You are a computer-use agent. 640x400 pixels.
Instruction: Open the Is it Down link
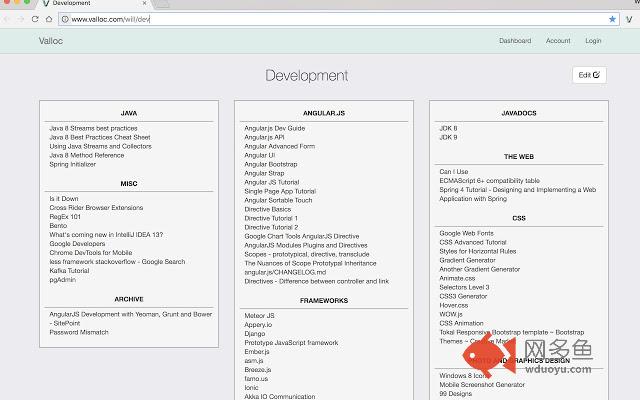tap(64, 198)
